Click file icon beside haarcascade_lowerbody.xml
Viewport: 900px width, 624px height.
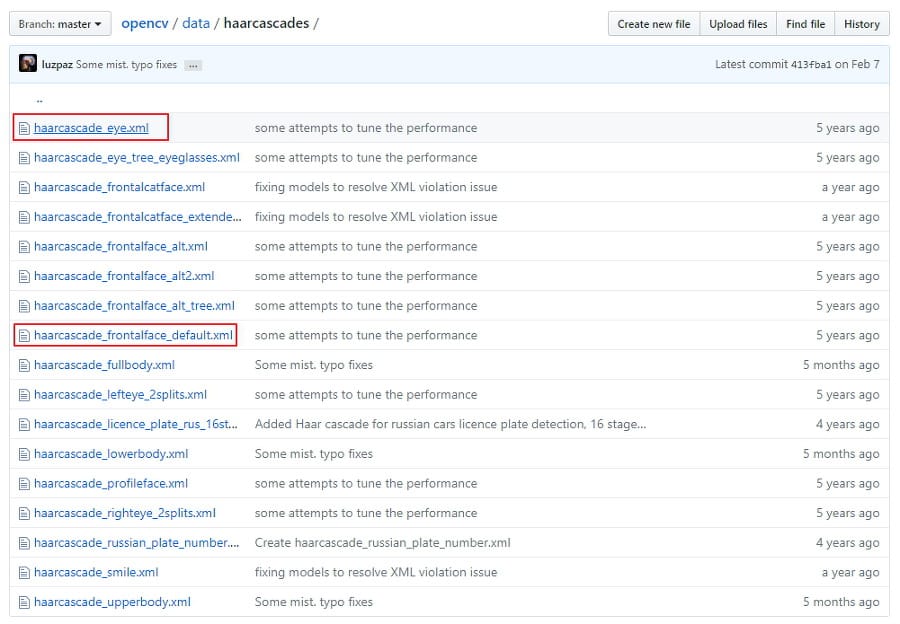click(24, 455)
